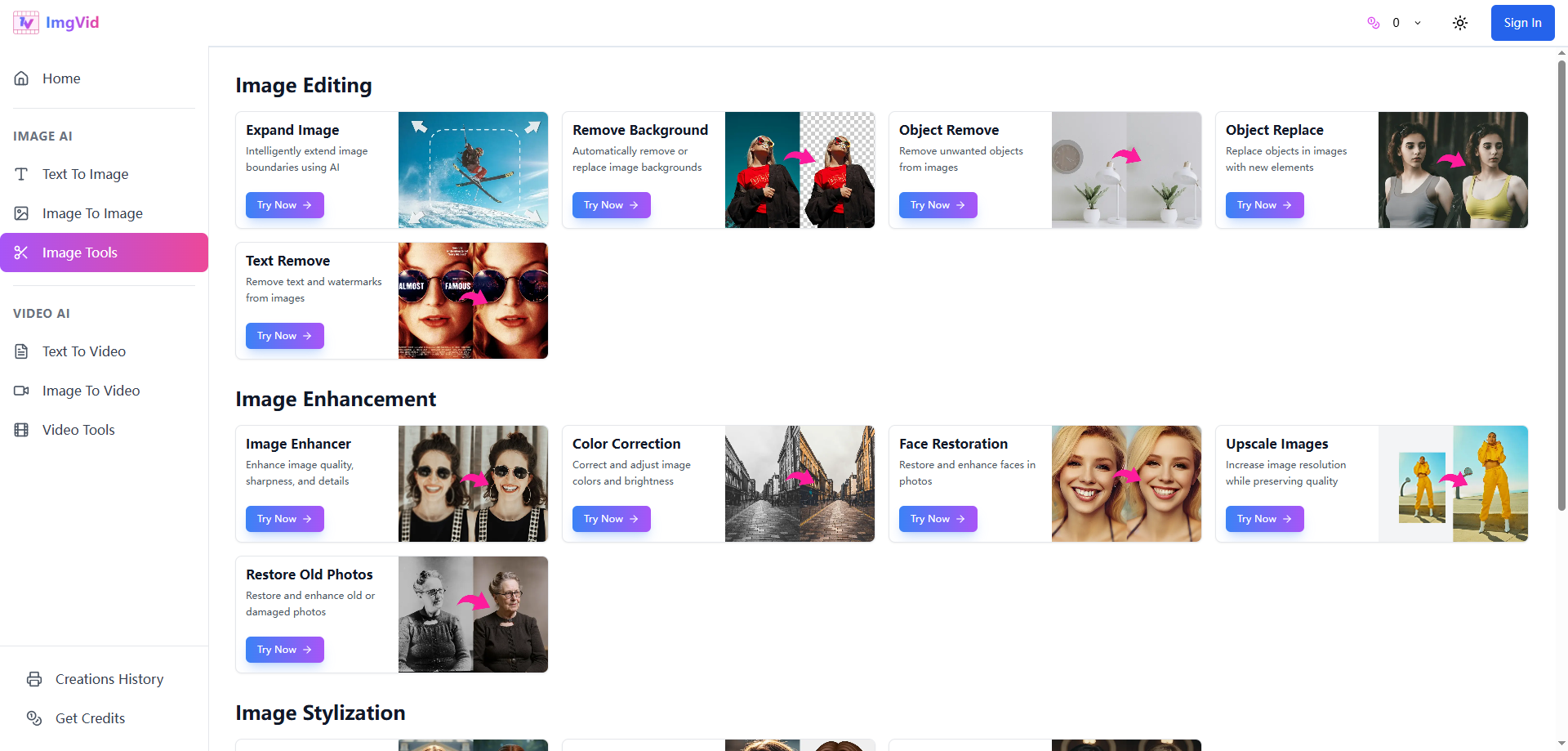Click Try Now for Expand Image
Viewport: 1568px width, 751px height.
(x=284, y=205)
